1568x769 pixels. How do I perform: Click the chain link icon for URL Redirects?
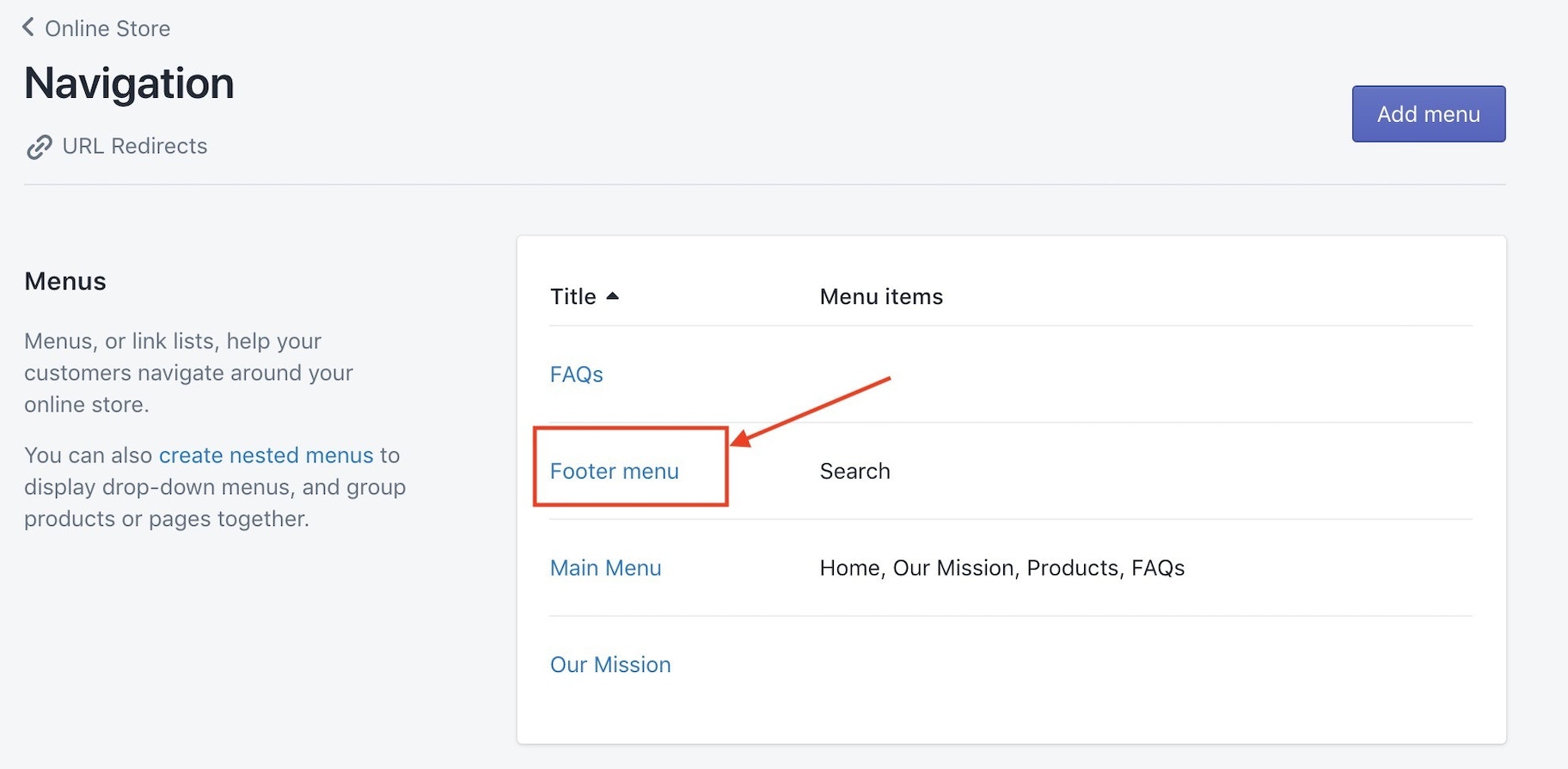(39, 147)
